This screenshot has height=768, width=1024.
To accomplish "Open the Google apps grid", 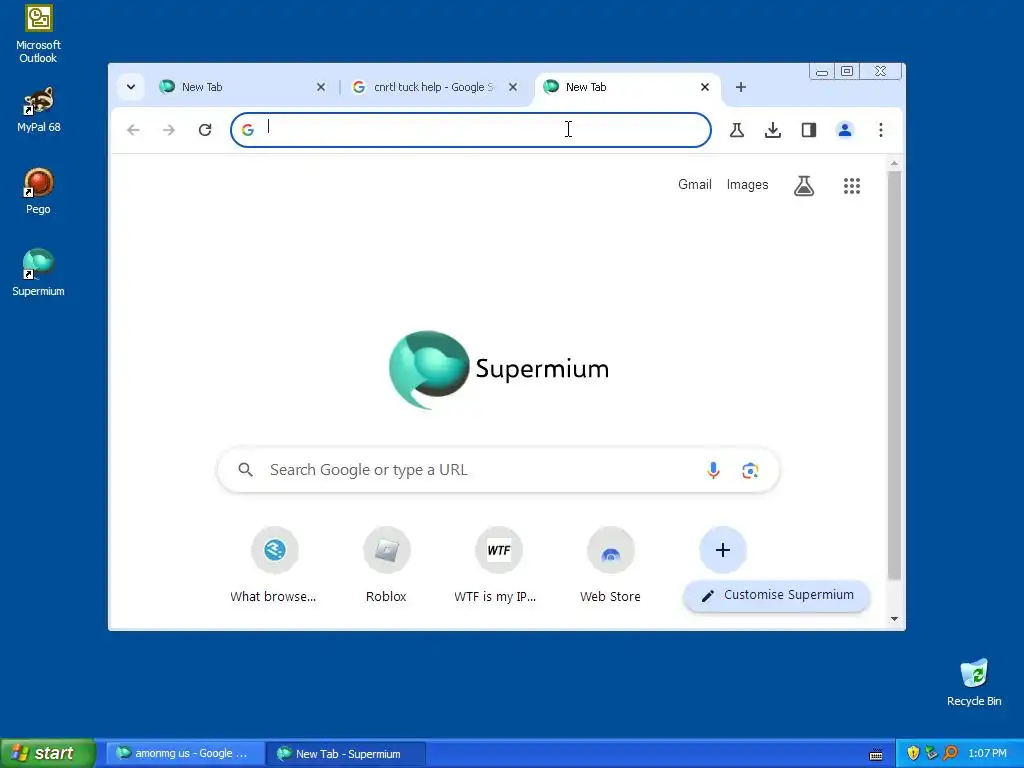I will (x=852, y=186).
